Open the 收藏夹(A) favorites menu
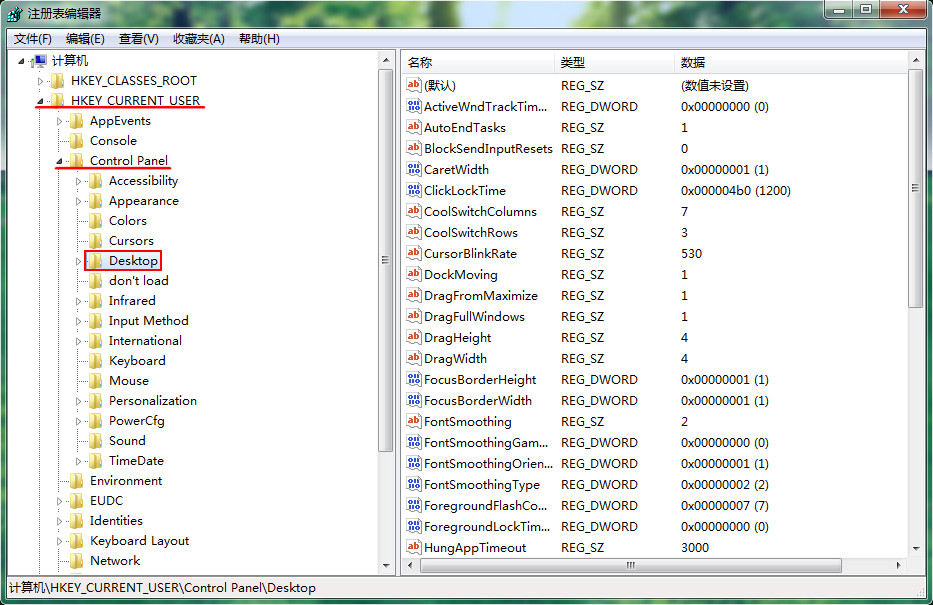This screenshot has width=933, height=605. [199, 39]
